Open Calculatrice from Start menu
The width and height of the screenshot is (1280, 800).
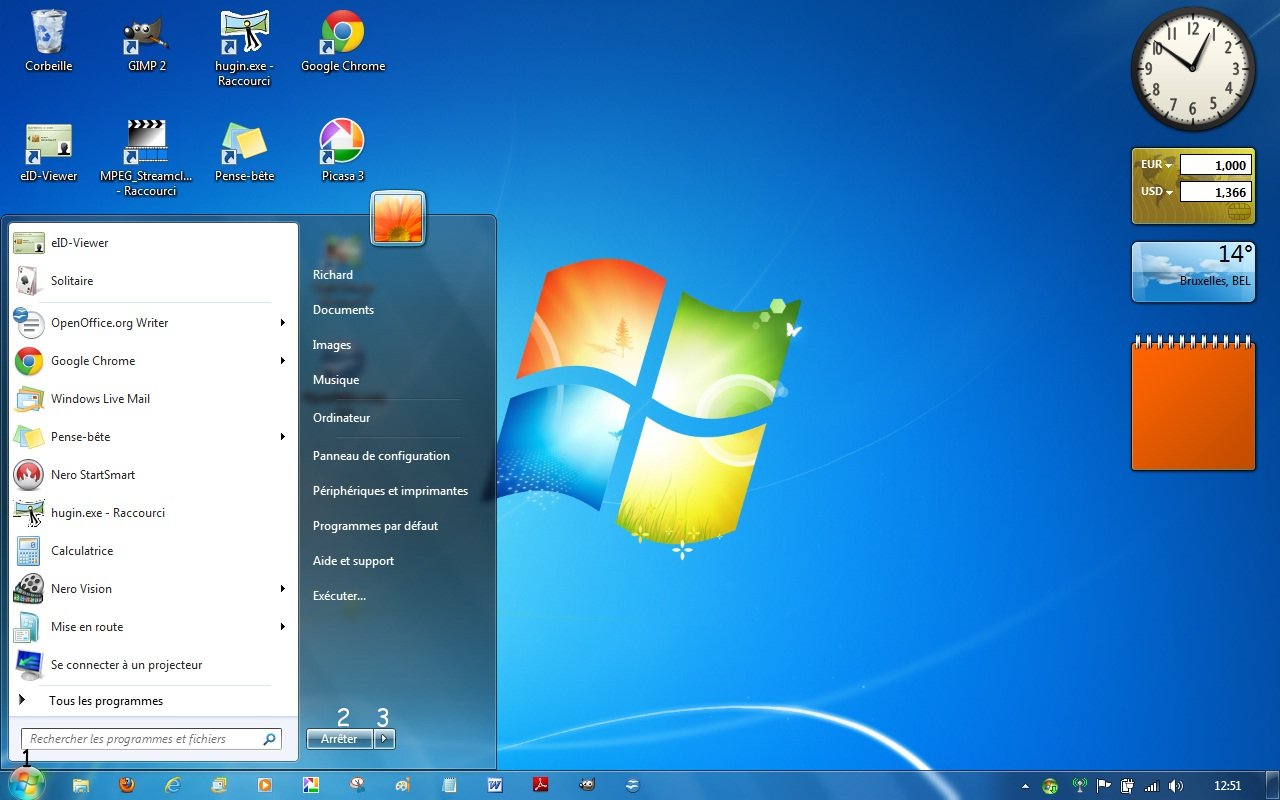coord(154,551)
